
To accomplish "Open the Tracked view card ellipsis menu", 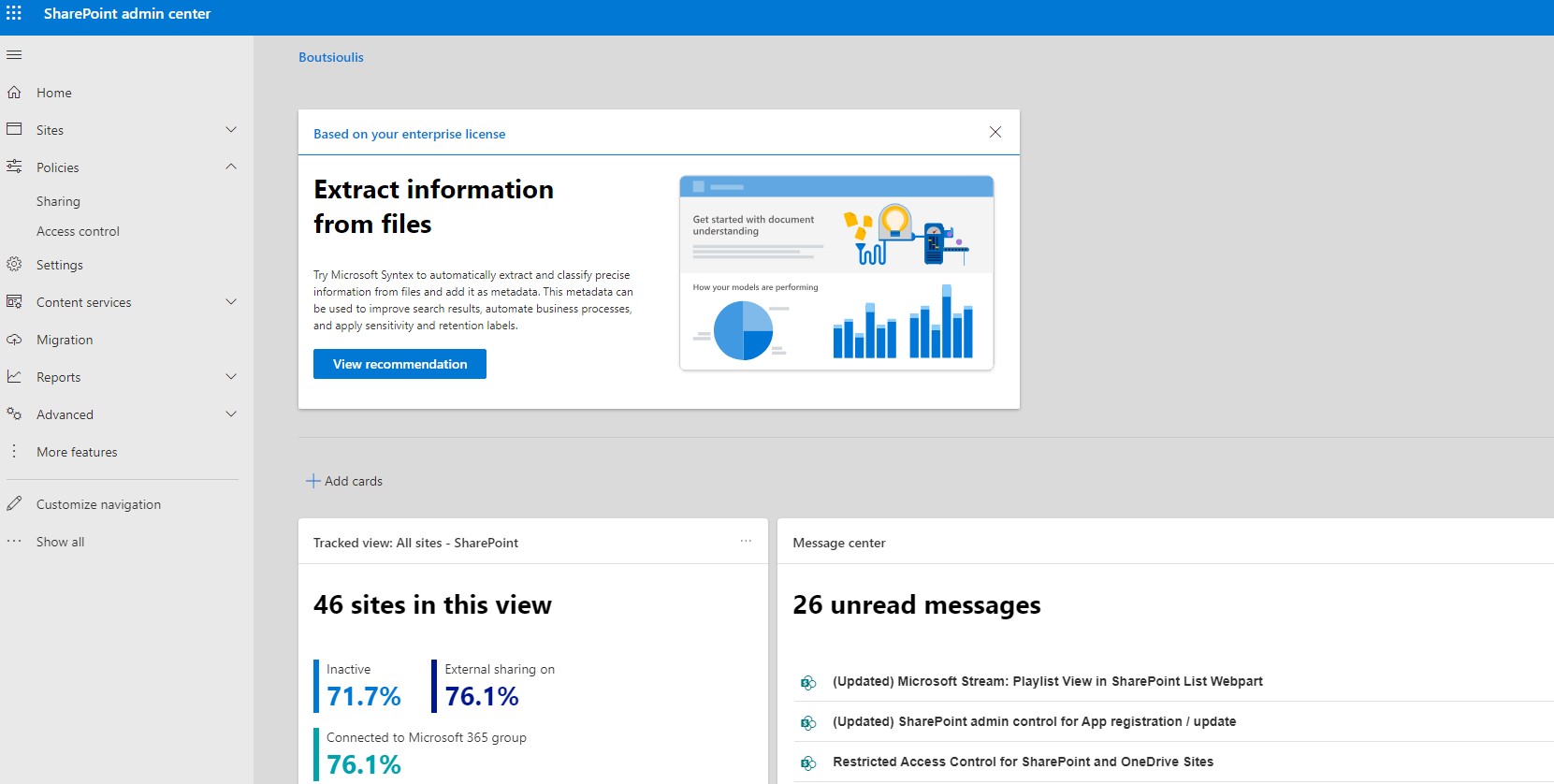I will 746,542.
